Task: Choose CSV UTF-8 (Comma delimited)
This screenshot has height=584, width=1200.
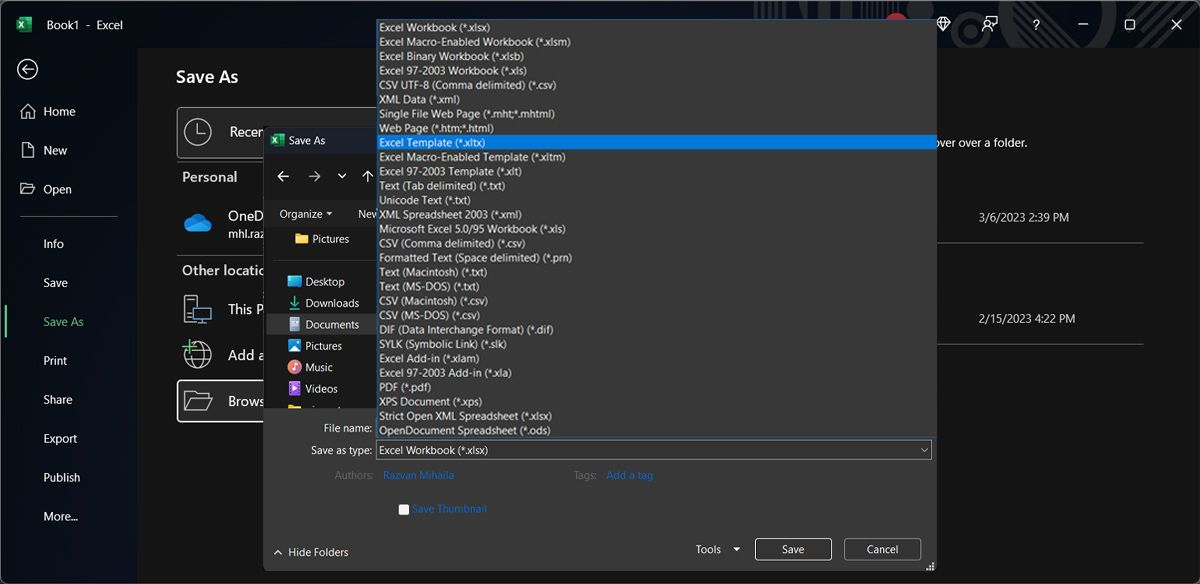Action: tap(655, 85)
